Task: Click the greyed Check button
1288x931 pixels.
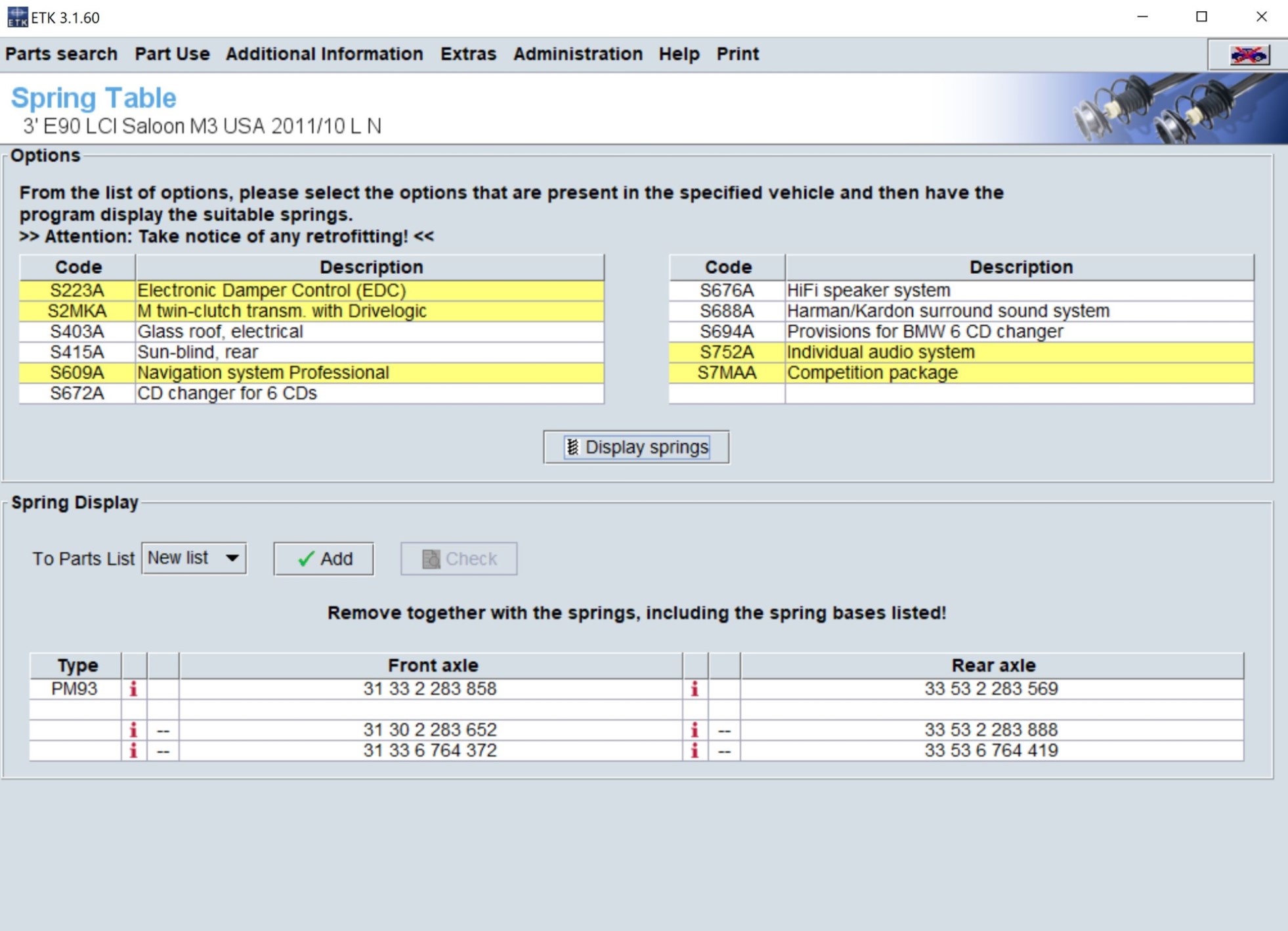Action: pos(459,559)
